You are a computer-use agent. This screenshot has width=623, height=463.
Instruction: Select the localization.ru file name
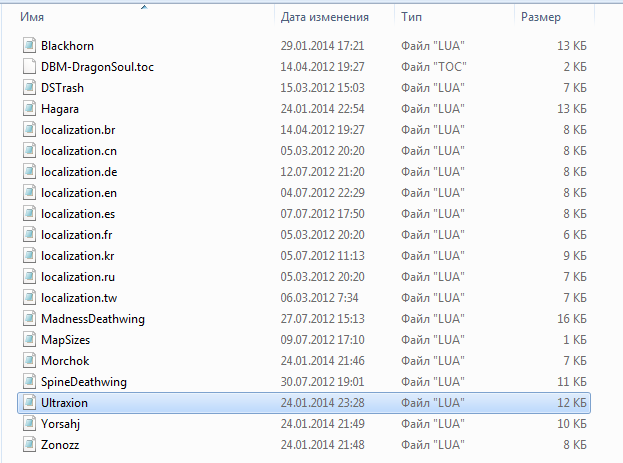click(x=78, y=277)
